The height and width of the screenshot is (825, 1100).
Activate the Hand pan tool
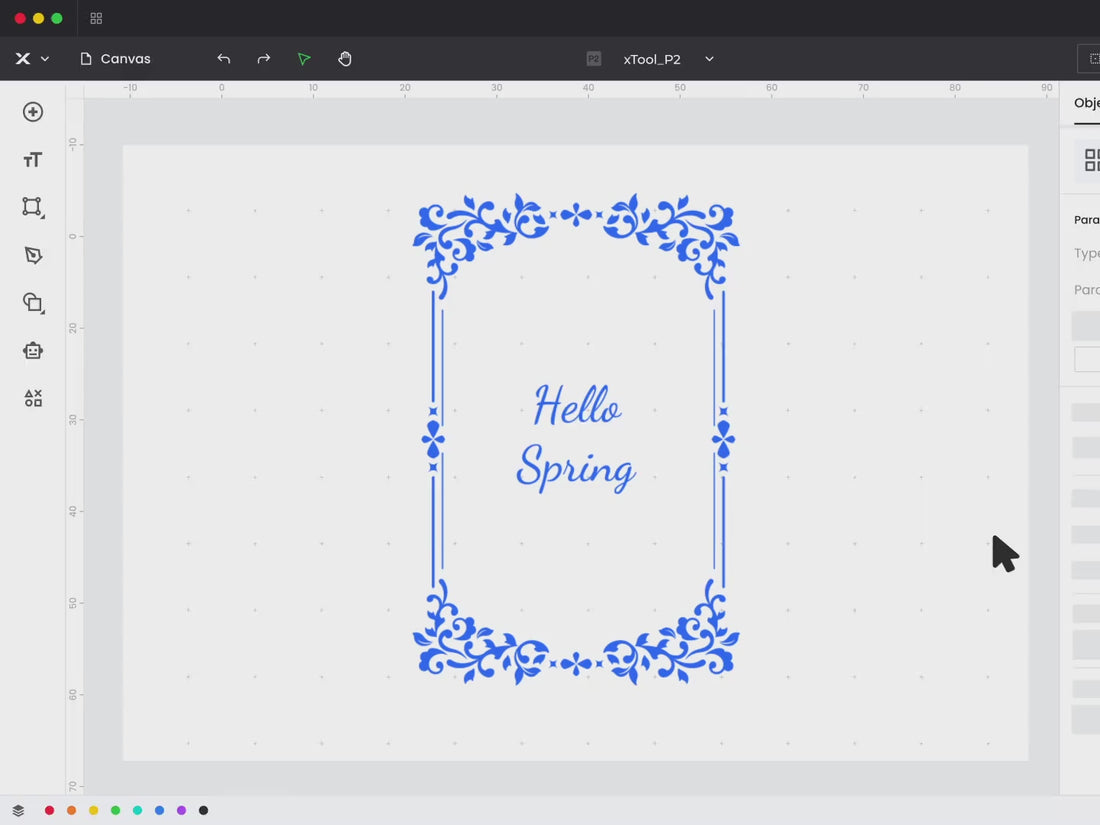(345, 59)
